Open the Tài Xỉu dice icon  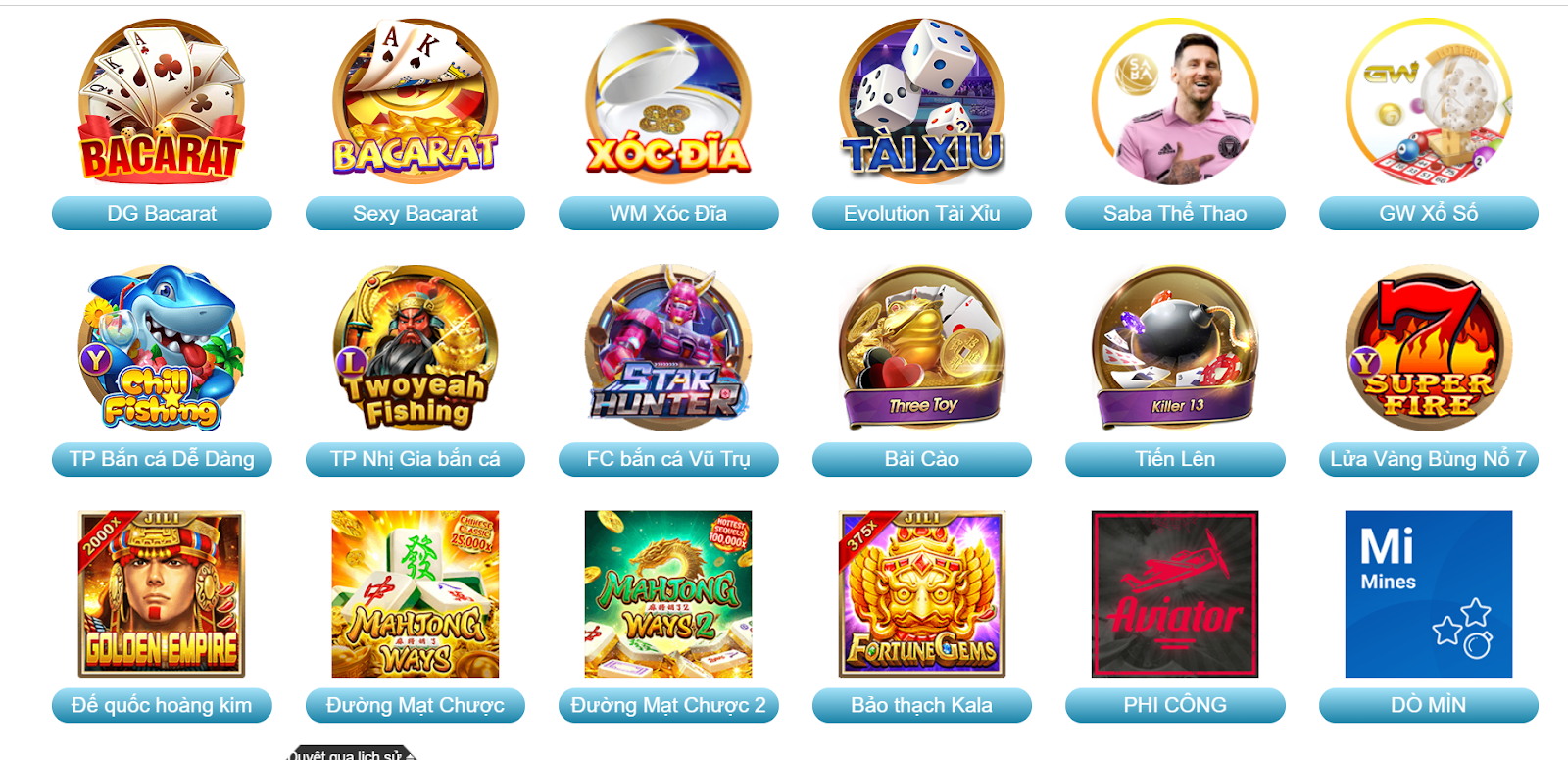click(922, 102)
